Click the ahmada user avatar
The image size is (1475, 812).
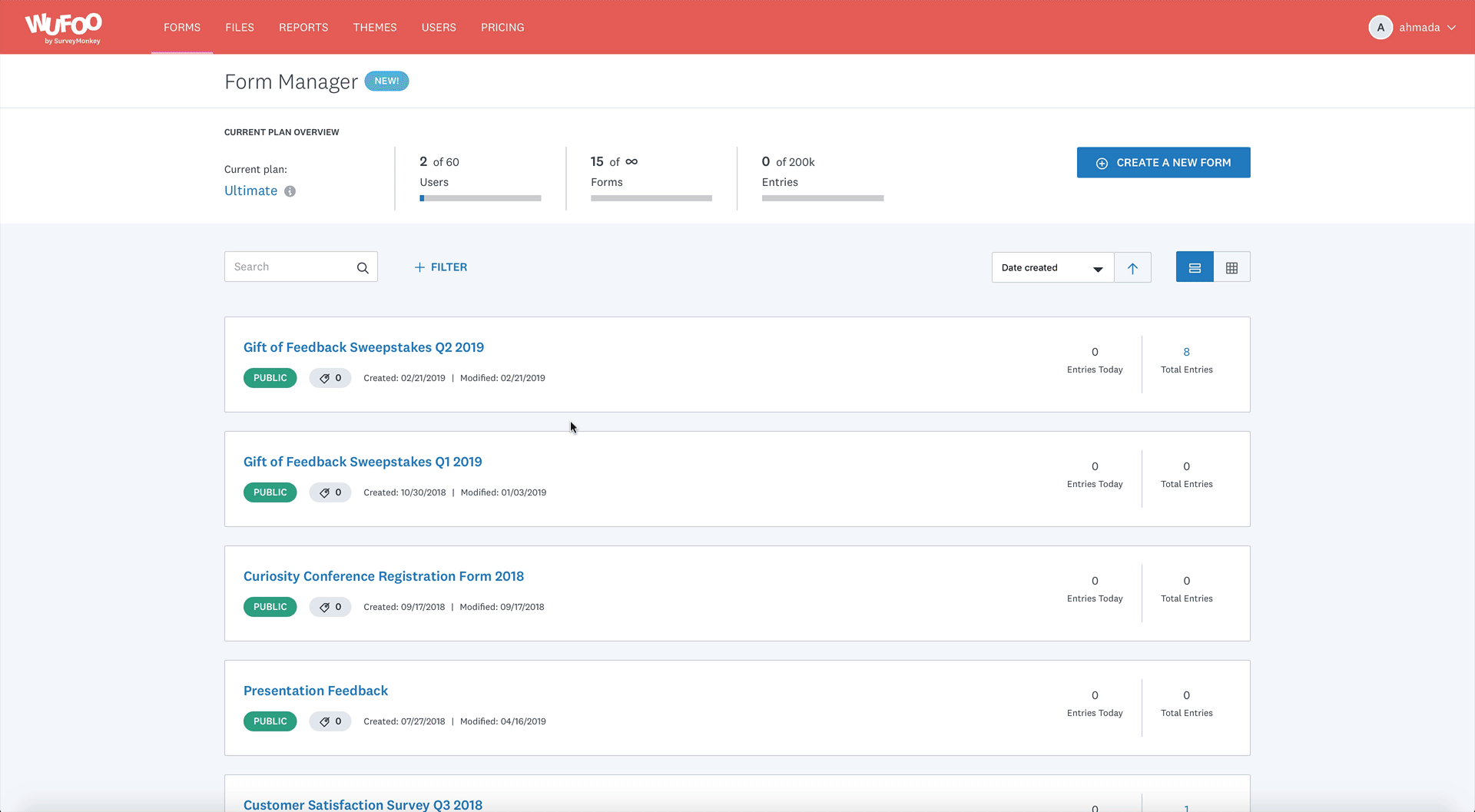pyautogui.click(x=1381, y=28)
